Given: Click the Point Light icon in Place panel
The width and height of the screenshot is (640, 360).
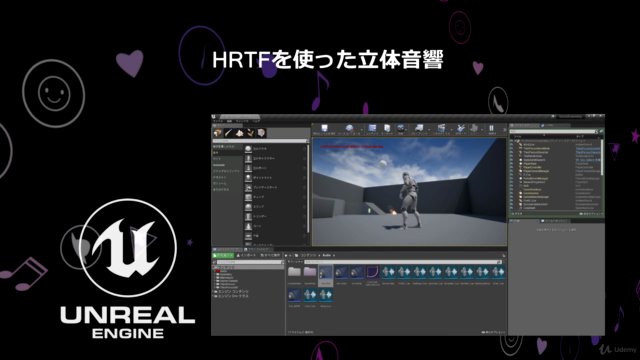Looking at the screenshot, I should point(248,178).
